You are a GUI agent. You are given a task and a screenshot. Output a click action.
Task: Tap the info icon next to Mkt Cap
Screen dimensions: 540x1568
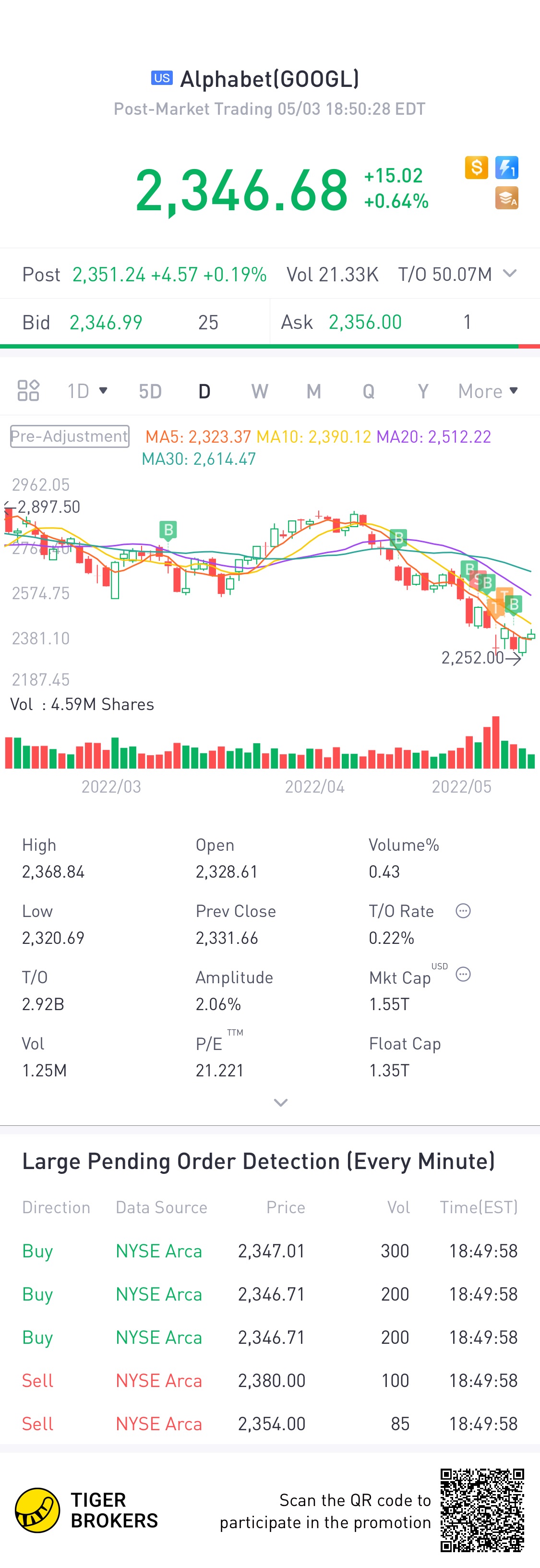[x=463, y=975]
